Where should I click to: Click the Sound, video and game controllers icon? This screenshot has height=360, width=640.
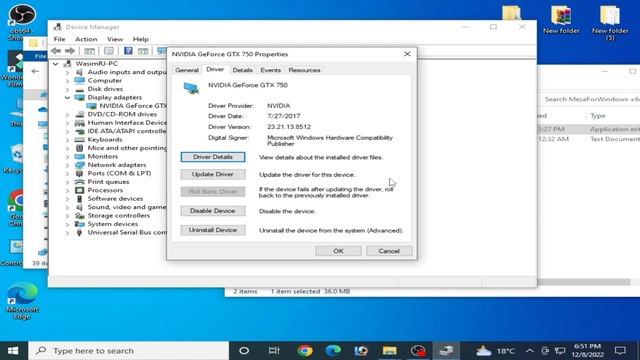[80, 207]
